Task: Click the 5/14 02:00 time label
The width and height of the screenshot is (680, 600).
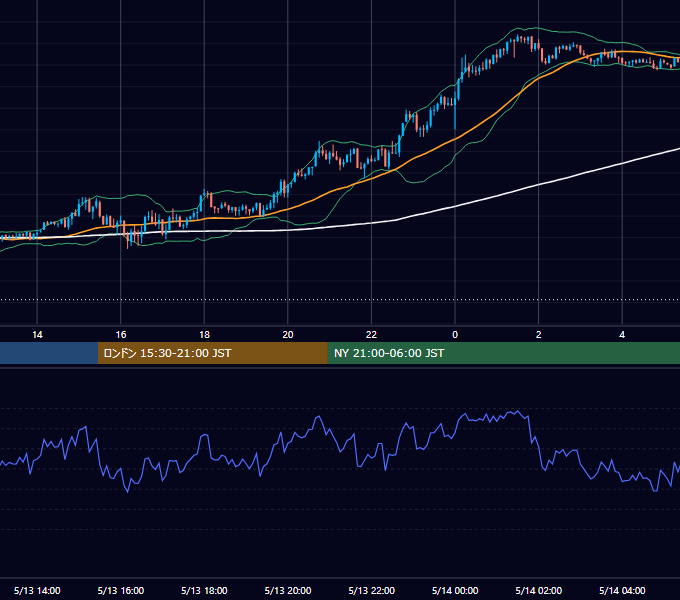Action: point(539,590)
